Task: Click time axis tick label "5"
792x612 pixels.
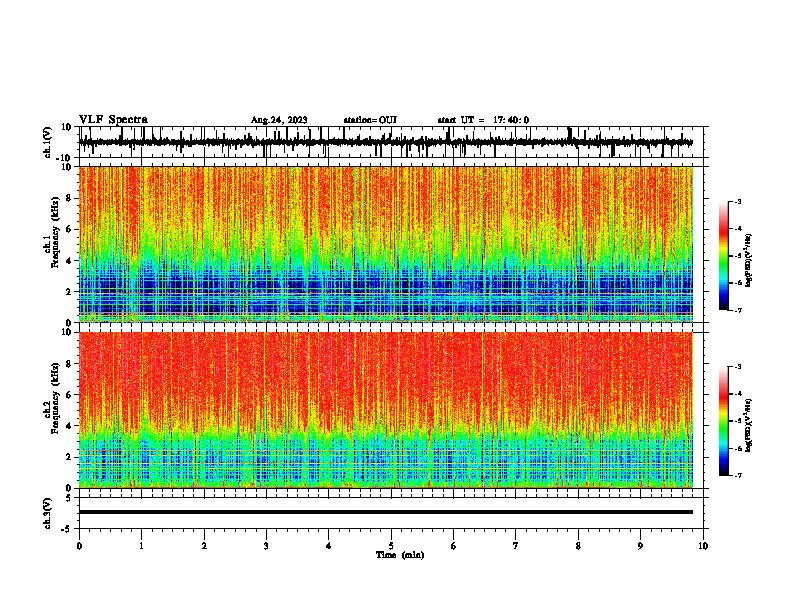Action: (x=391, y=546)
